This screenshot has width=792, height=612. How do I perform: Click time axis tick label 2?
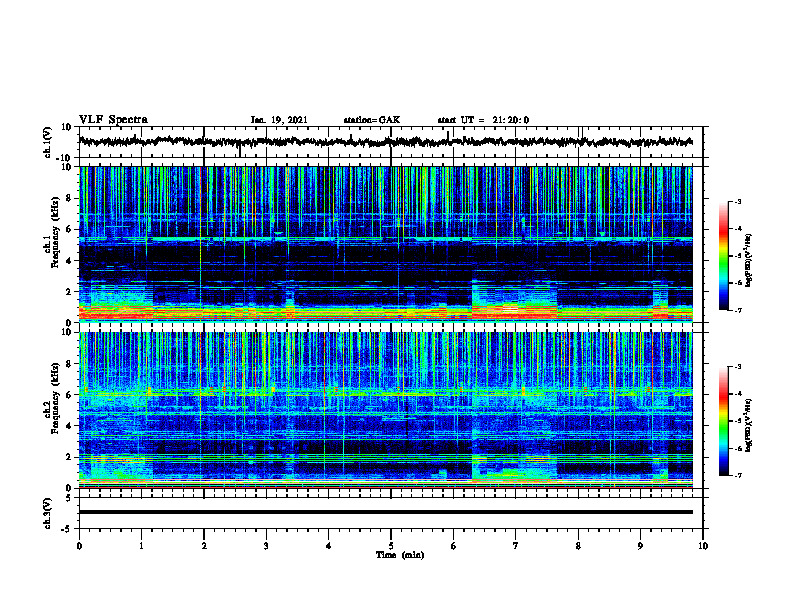(x=204, y=546)
